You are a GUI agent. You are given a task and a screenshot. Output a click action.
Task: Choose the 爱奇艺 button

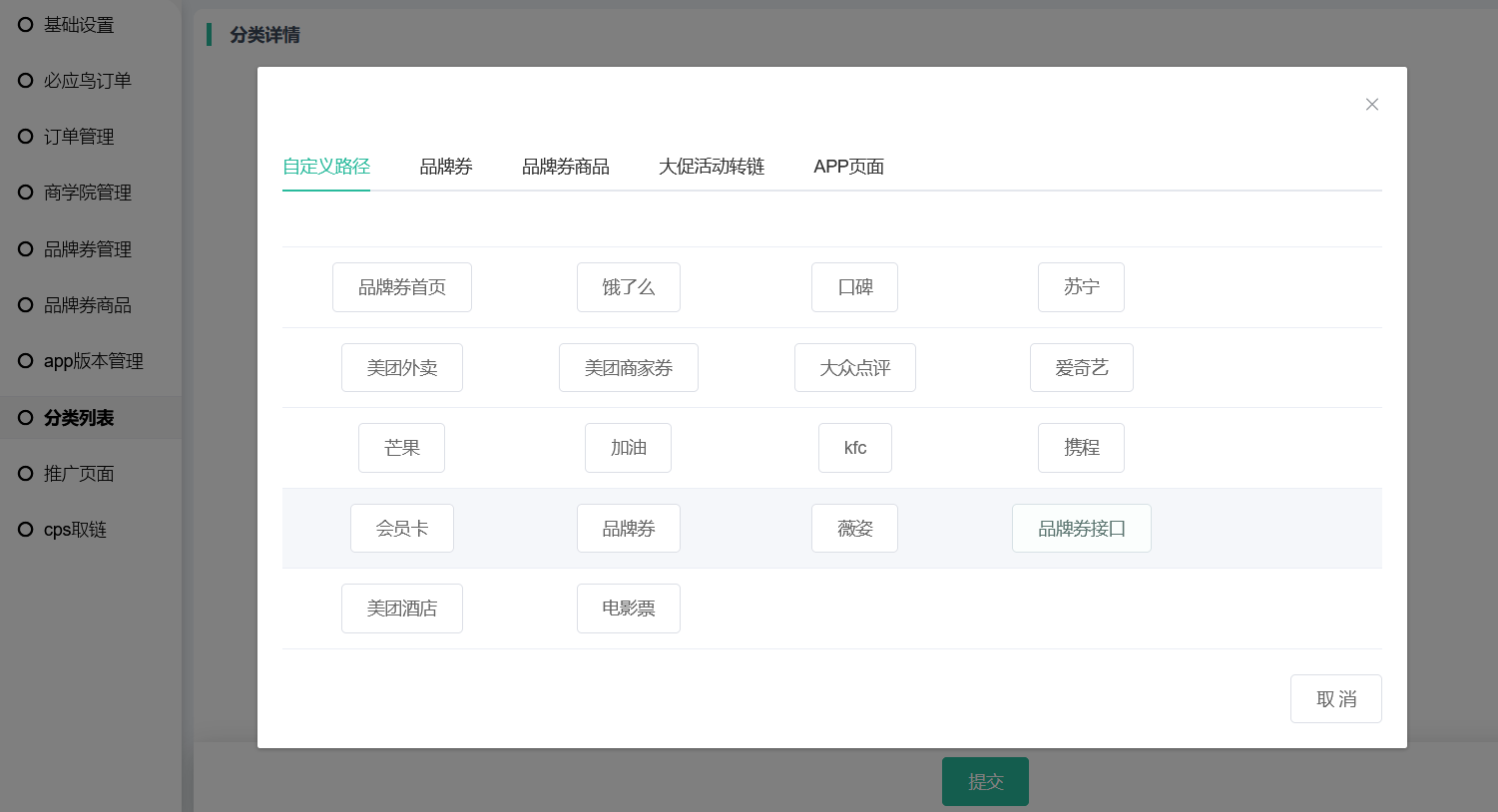pyautogui.click(x=1082, y=368)
